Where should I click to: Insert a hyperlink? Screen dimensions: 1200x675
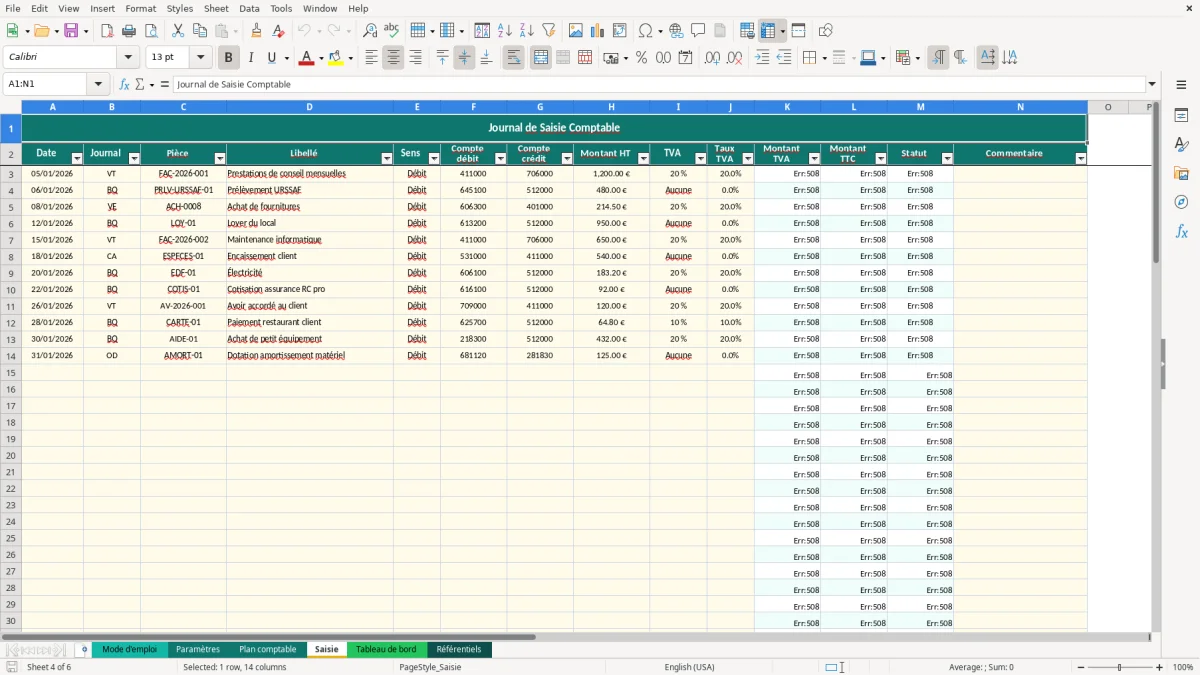676,31
